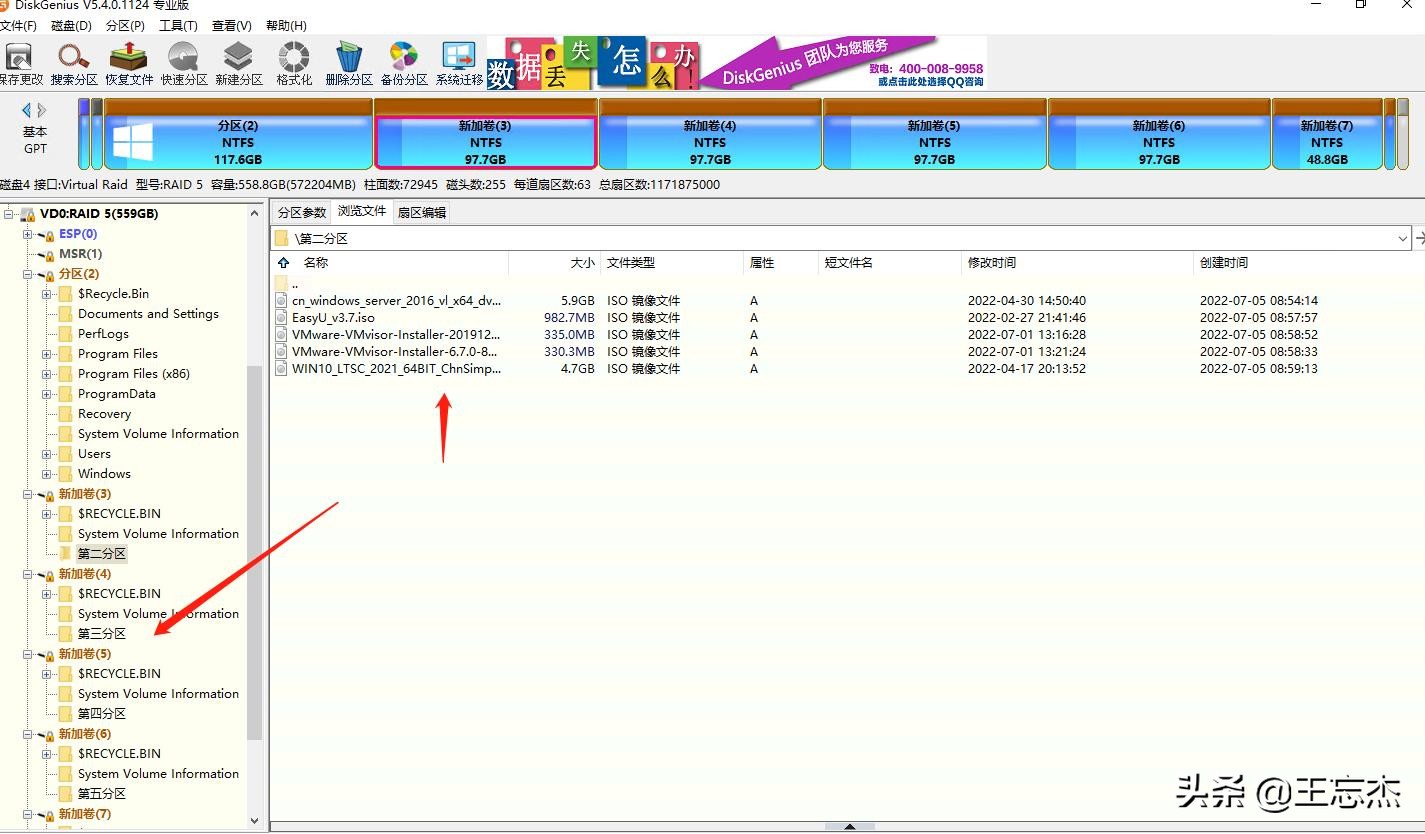Click the Search Partition (搜索分区) icon
The height and width of the screenshot is (834, 1425).
click(74, 62)
